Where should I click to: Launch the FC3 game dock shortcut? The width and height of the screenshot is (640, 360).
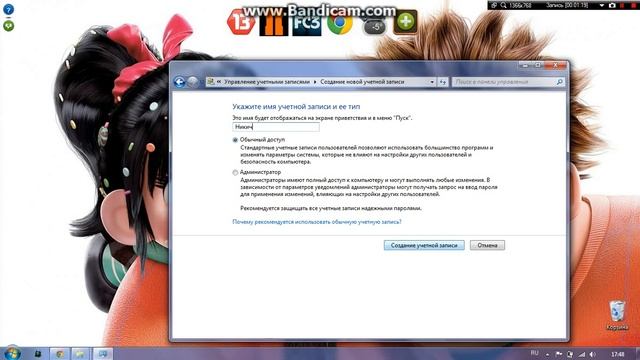(x=307, y=23)
